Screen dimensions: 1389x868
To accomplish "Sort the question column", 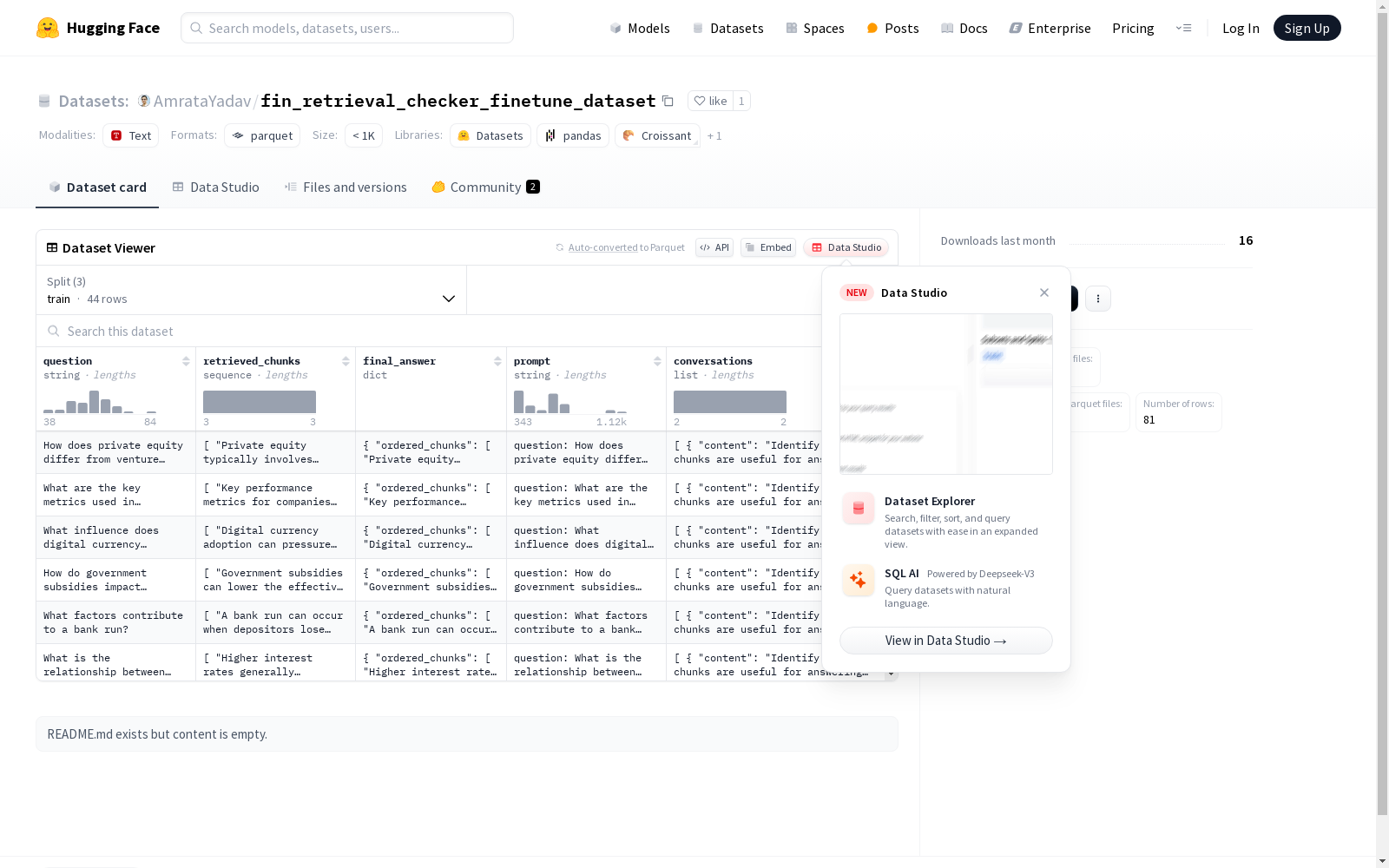I will (186, 361).
